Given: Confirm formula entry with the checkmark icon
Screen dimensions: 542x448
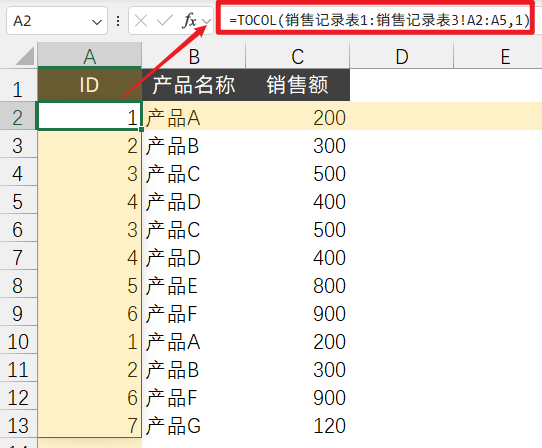Looking at the screenshot, I should 165,21.
